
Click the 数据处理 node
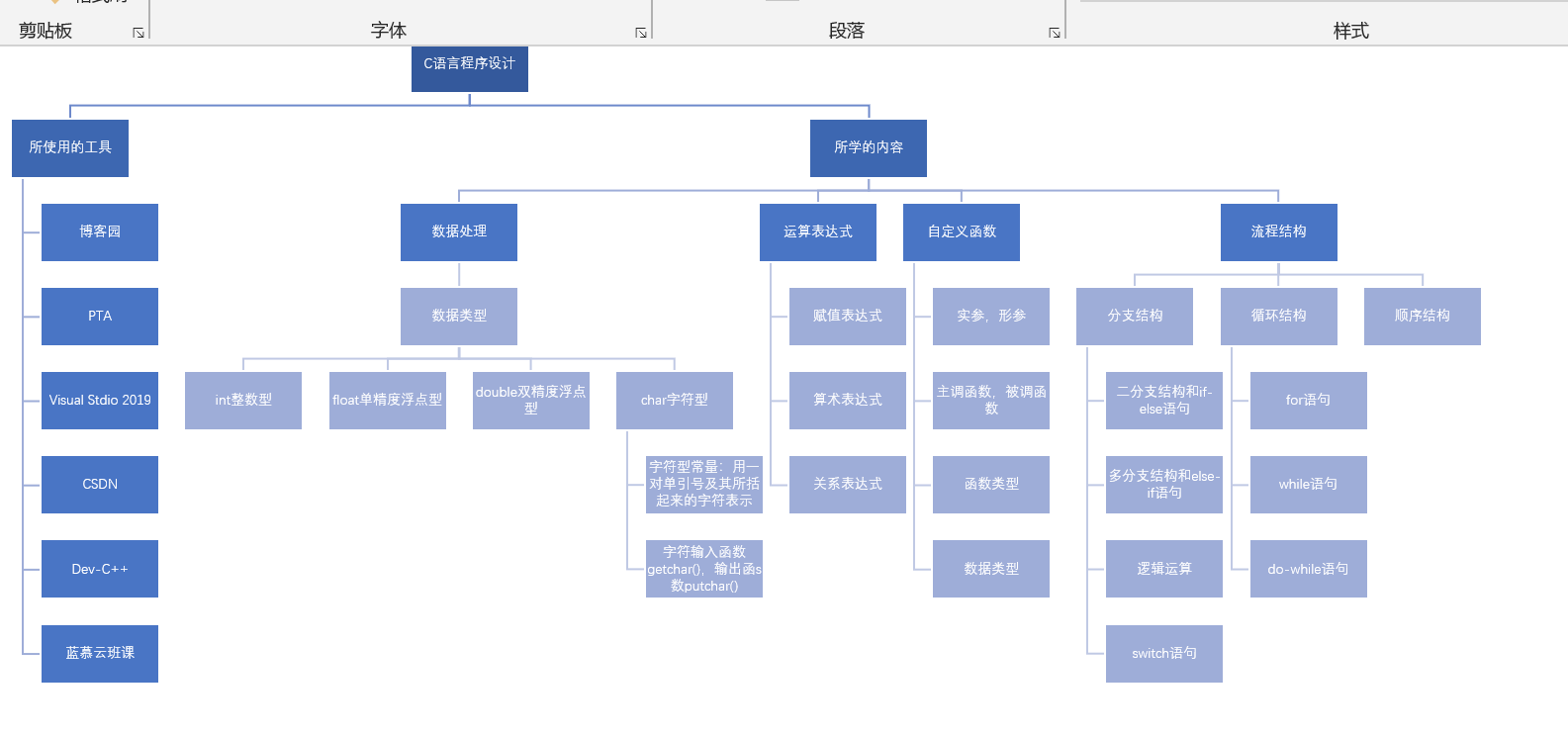(x=459, y=232)
